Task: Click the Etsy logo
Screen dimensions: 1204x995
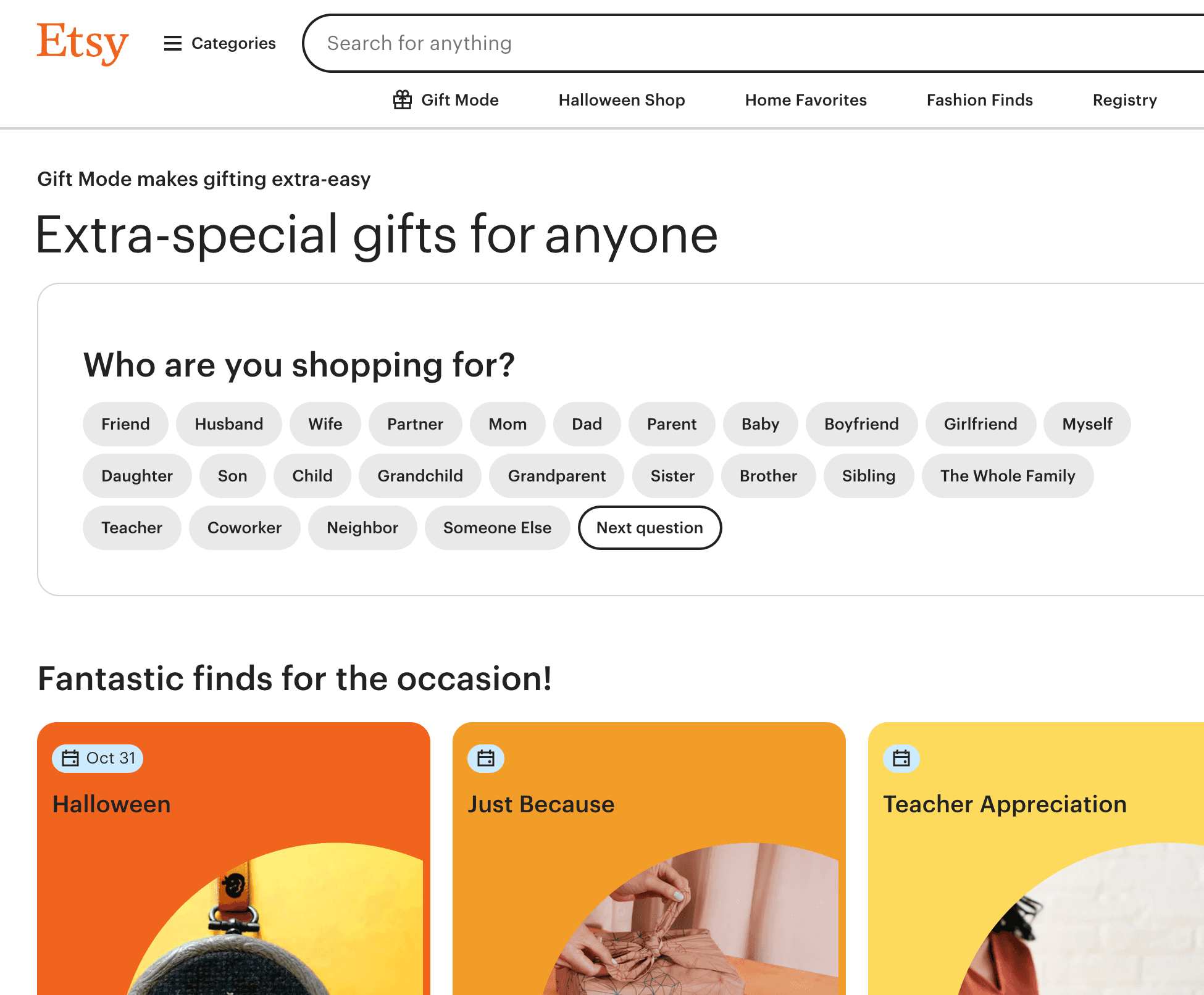Action: (x=82, y=42)
